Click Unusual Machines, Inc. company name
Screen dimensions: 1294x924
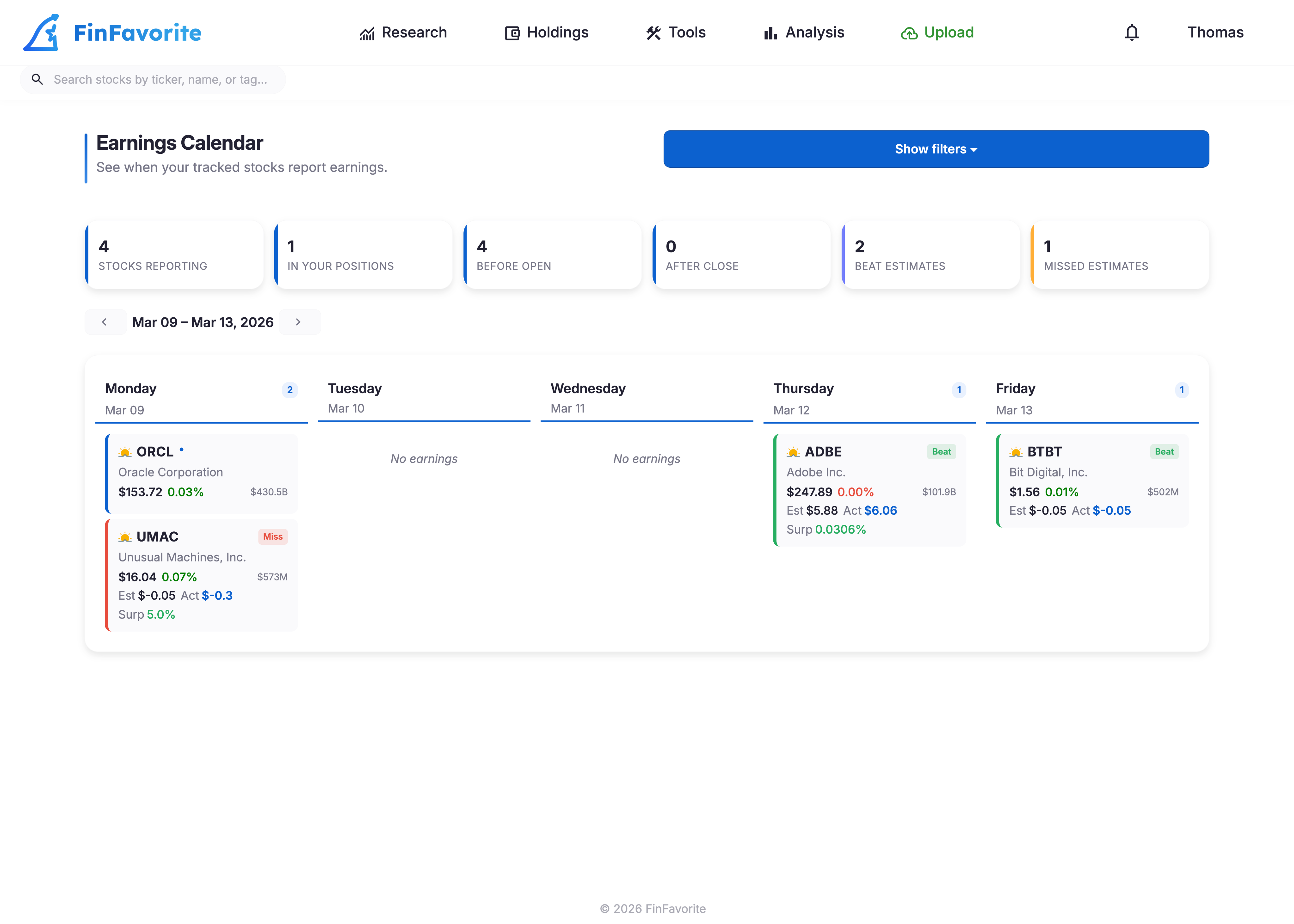tap(182, 557)
